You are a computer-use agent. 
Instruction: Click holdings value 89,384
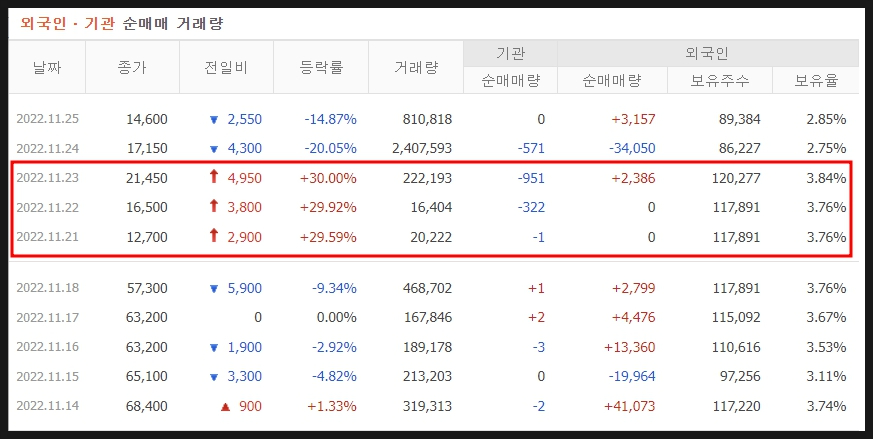740,119
